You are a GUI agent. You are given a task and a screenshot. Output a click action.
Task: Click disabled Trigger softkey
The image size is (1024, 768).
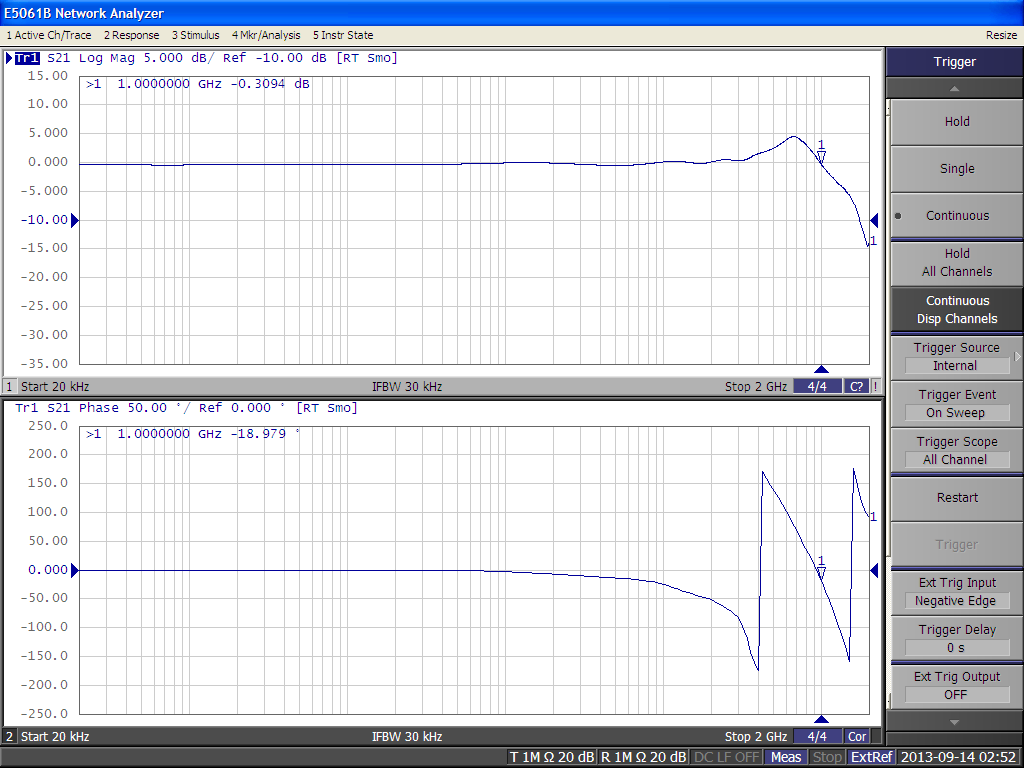(x=957, y=545)
